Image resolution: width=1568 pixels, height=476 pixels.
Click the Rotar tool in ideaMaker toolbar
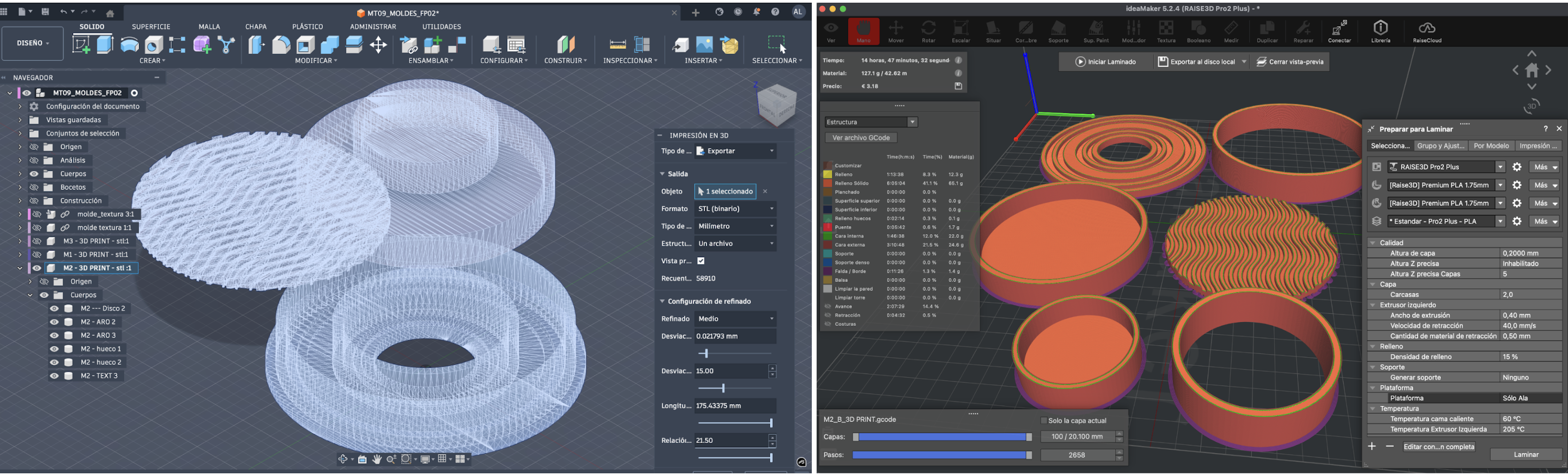coord(928,31)
